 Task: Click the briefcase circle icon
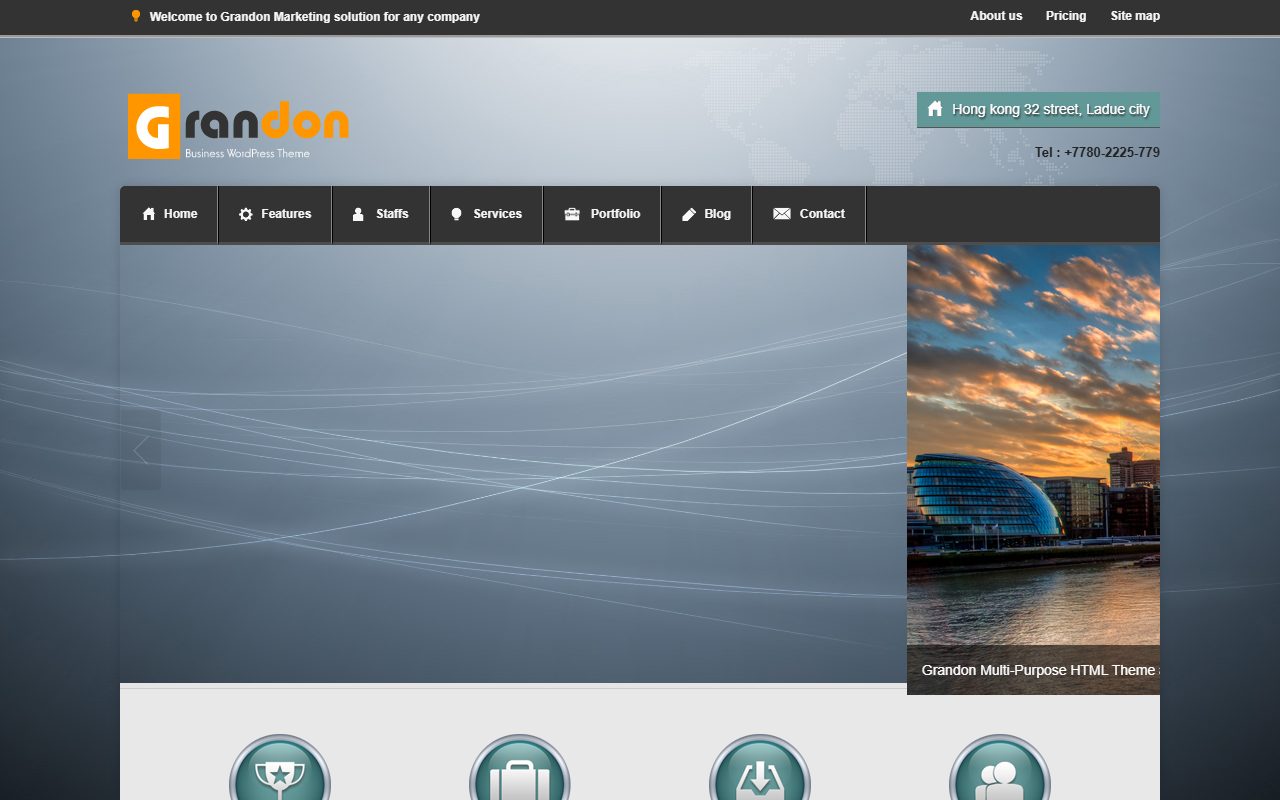[x=520, y=768]
